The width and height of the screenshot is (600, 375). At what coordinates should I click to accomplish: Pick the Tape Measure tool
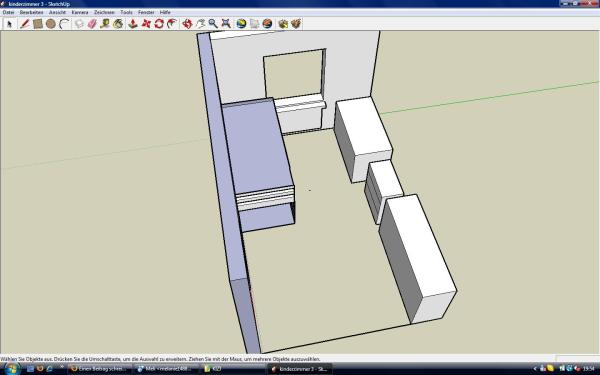click(105, 24)
